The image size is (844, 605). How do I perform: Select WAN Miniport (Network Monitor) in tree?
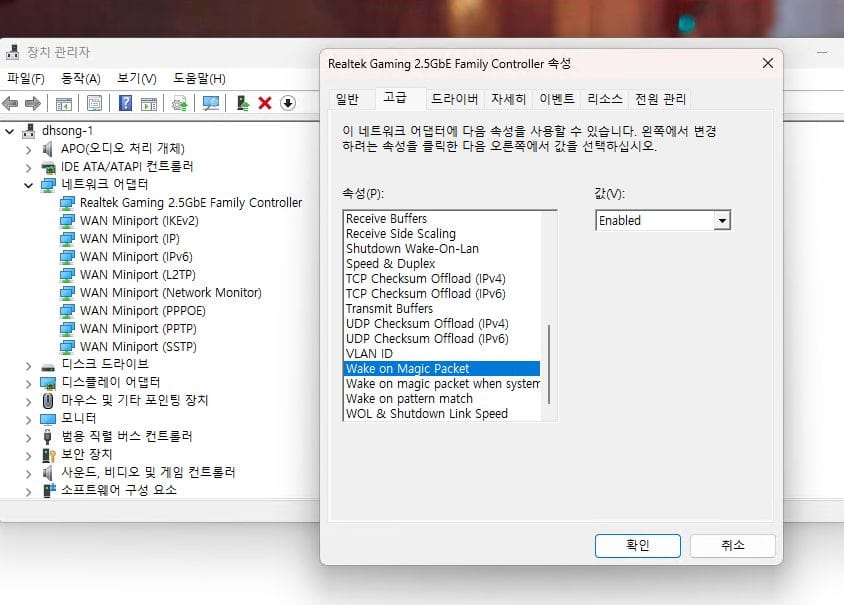tap(171, 293)
